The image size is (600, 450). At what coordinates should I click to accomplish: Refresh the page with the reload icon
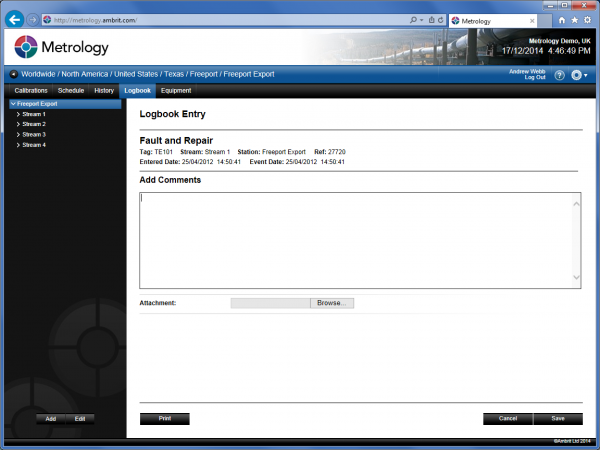coord(441,20)
